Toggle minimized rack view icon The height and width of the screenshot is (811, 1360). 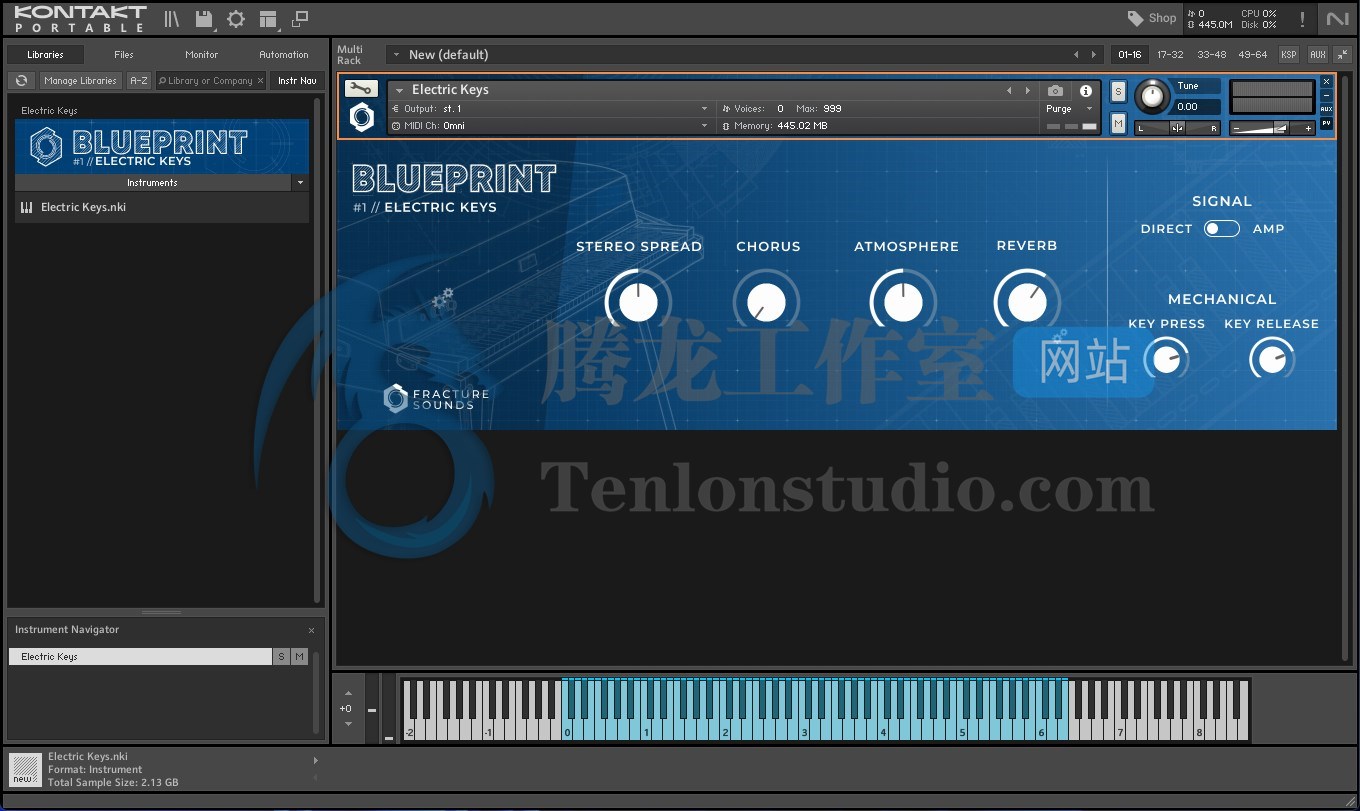(x=299, y=19)
